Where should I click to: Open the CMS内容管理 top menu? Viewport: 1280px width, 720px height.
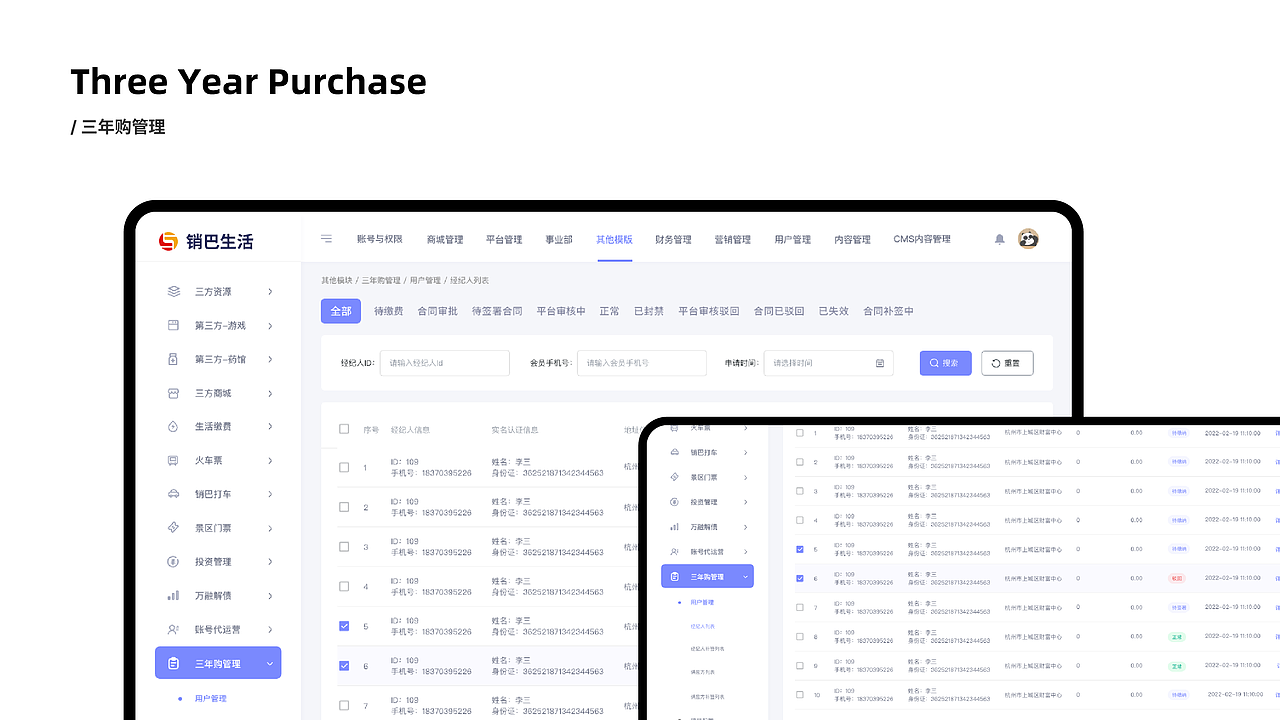coord(922,240)
